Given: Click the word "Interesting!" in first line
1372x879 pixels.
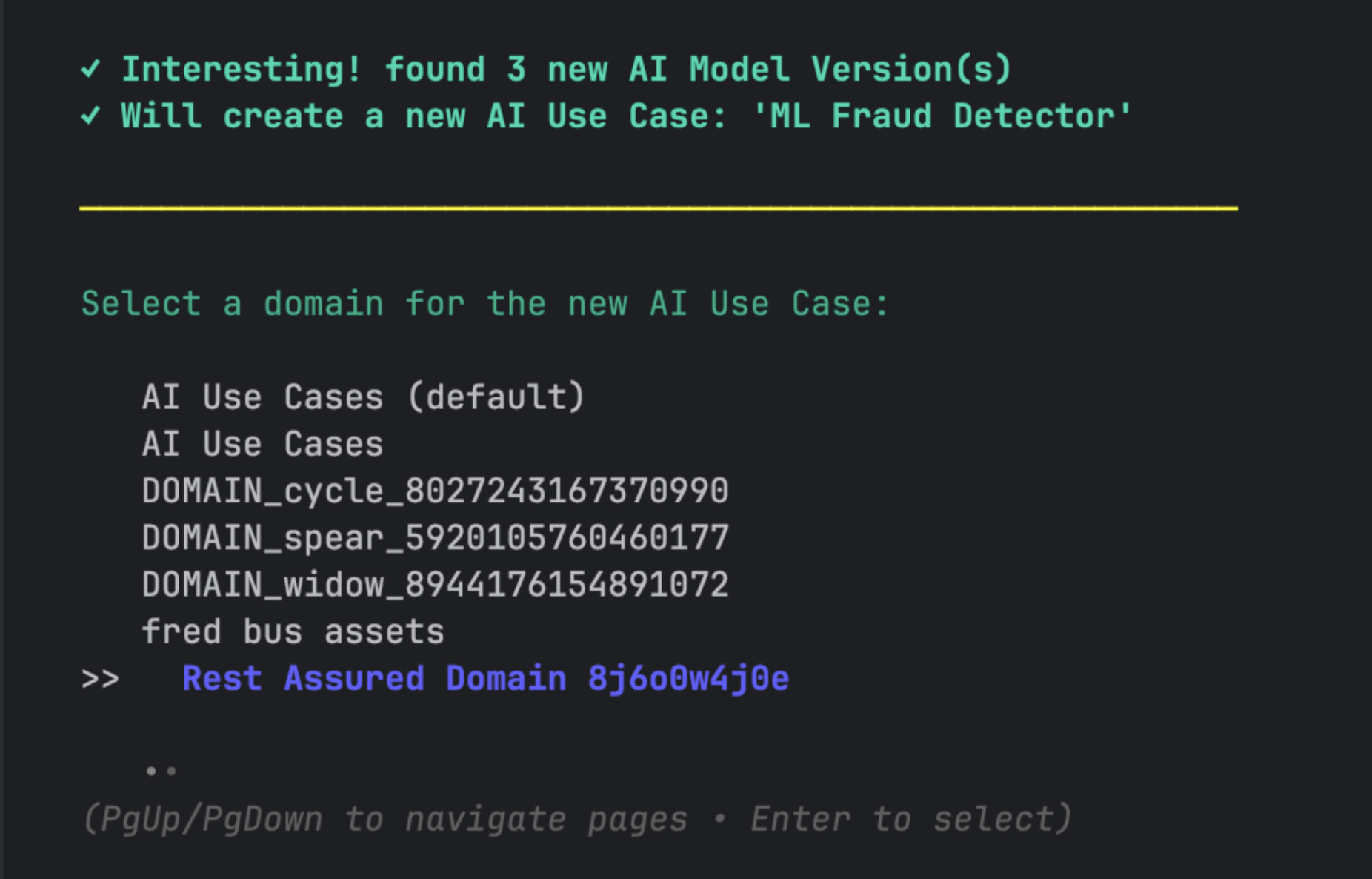Looking at the screenshot, I should 242,70.
